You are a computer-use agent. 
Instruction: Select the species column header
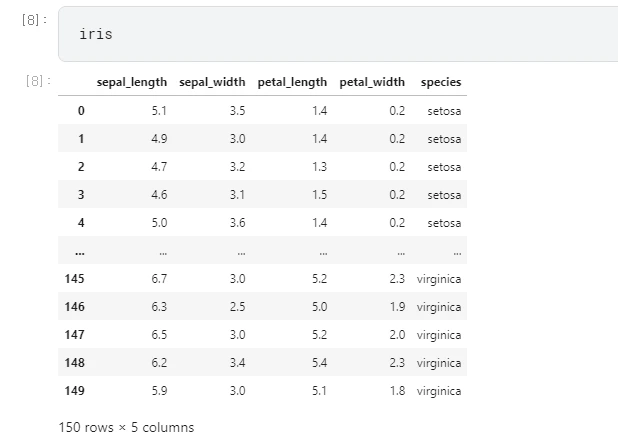pos(441,82)
